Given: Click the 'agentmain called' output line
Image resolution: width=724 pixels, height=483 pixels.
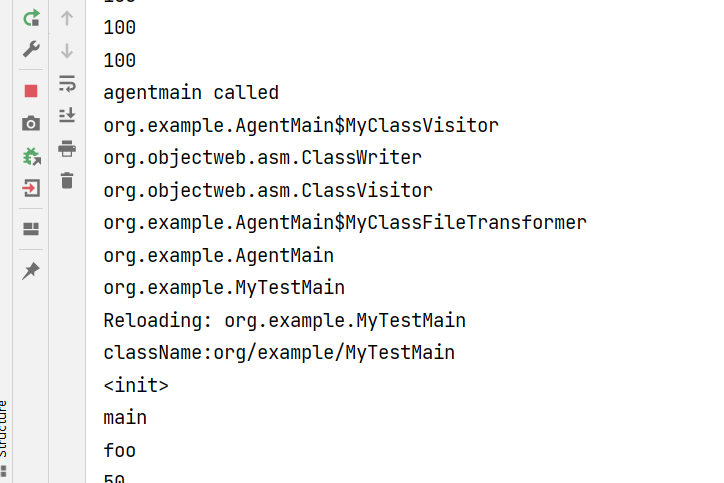Looking at the screenshot, I should (191, 93).
